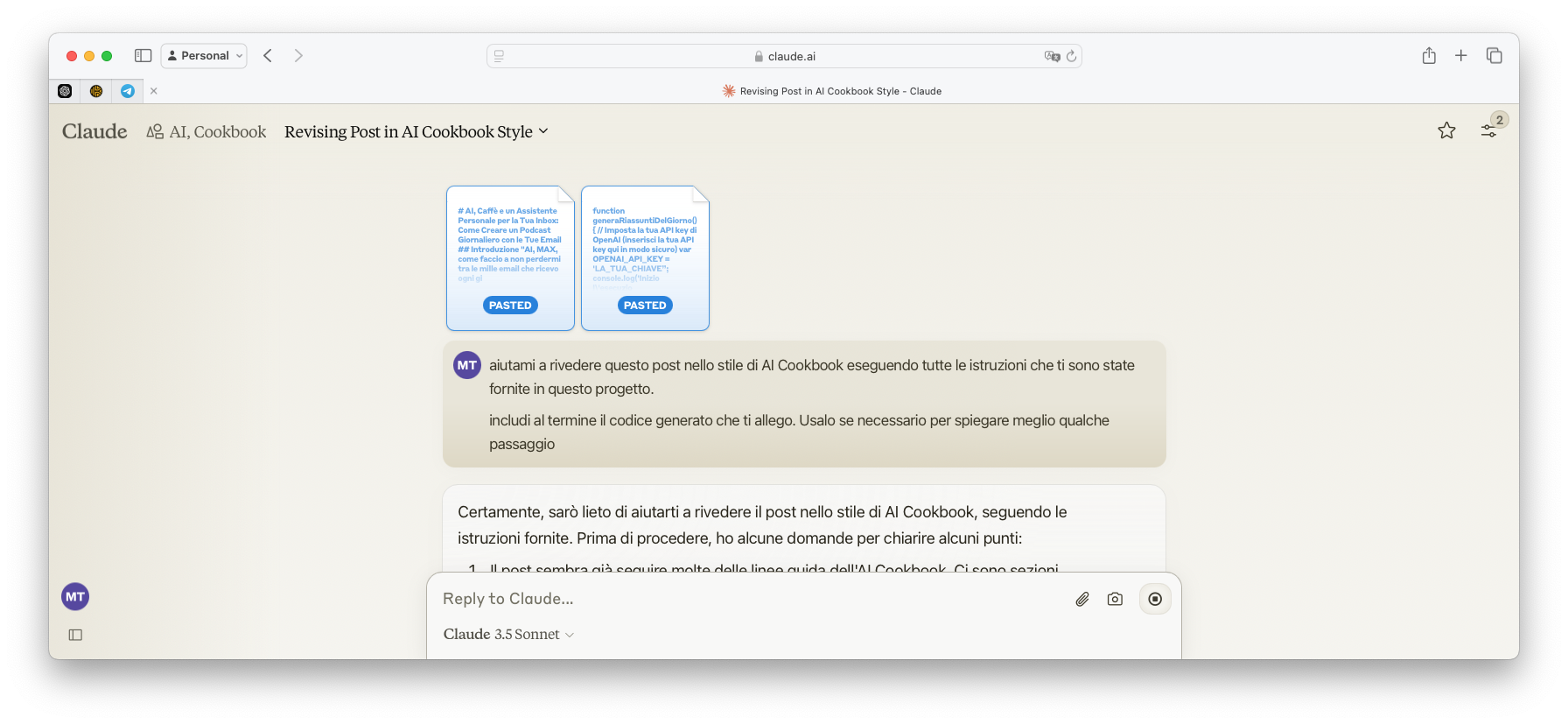This screenshot has height=724, width=1568.
Task: Close the current Claude tab
Action: point(154,91)
